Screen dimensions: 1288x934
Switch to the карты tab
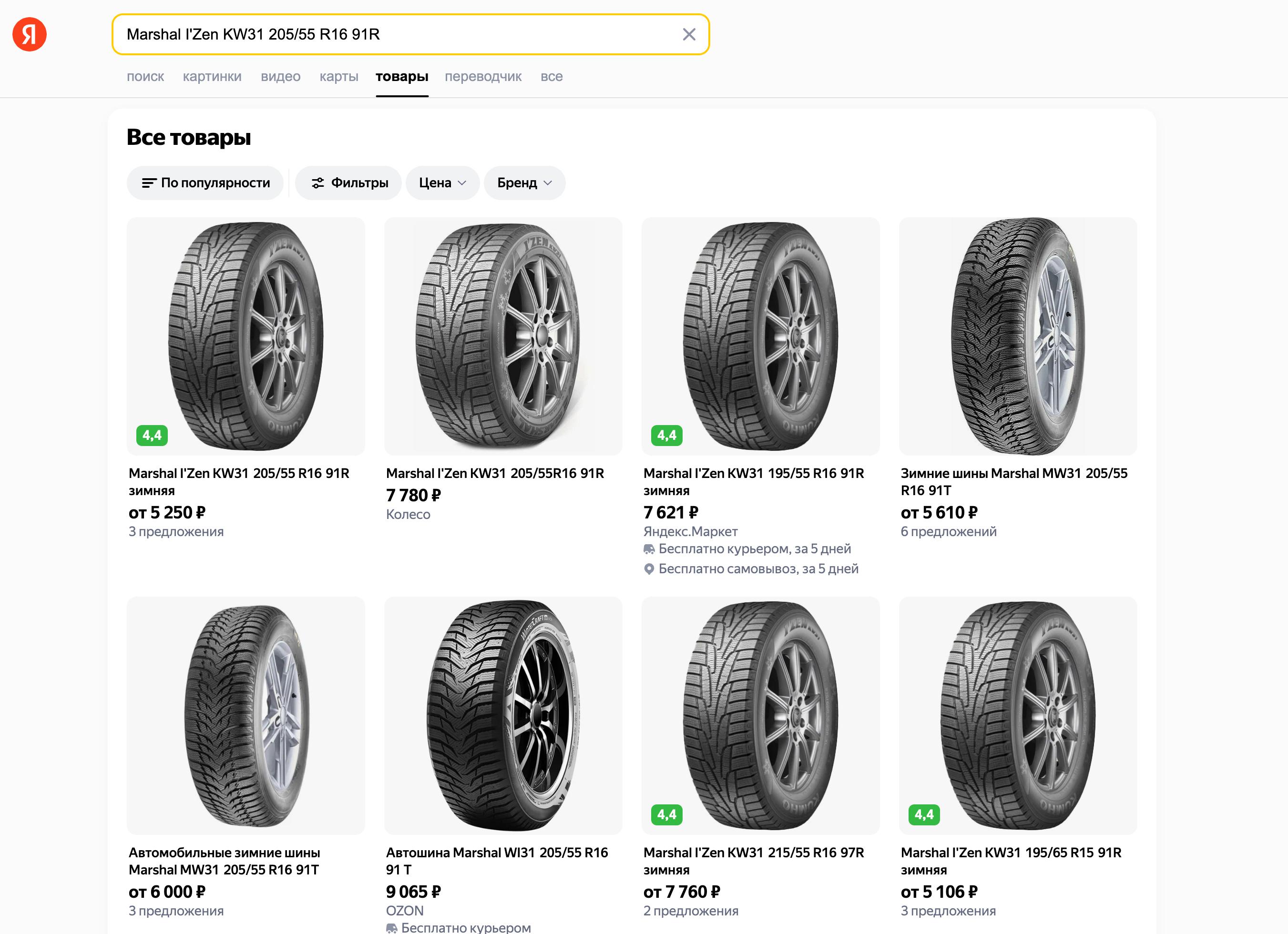click(x=339, y=76)
